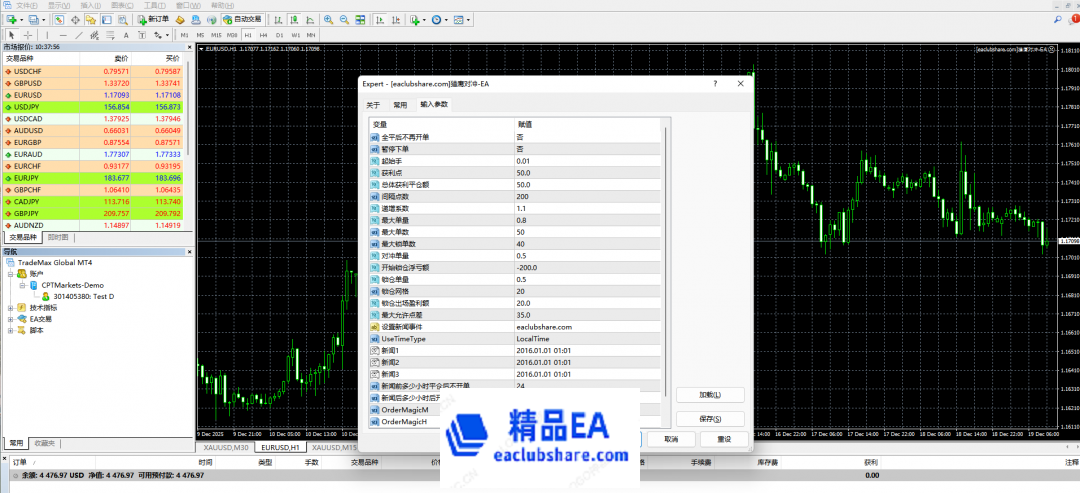Screen dimensions: 1080x493
Task: Expand the 技术指标 node in navigator
Action: click(x=10, y=308)
